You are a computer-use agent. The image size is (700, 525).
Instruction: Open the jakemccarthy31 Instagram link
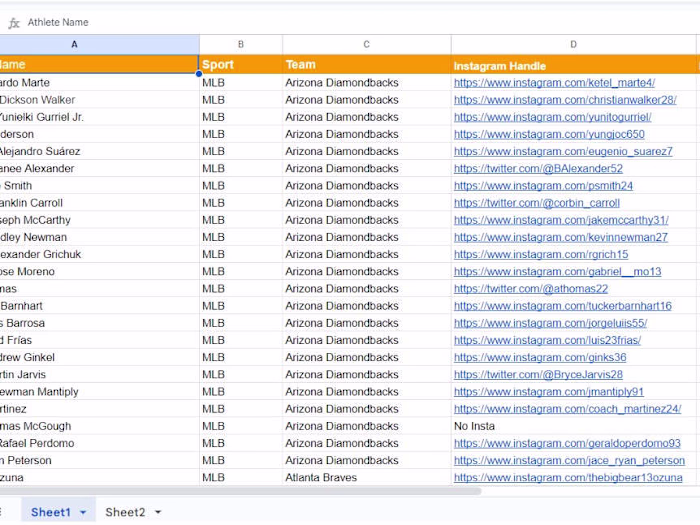(561, 220)
